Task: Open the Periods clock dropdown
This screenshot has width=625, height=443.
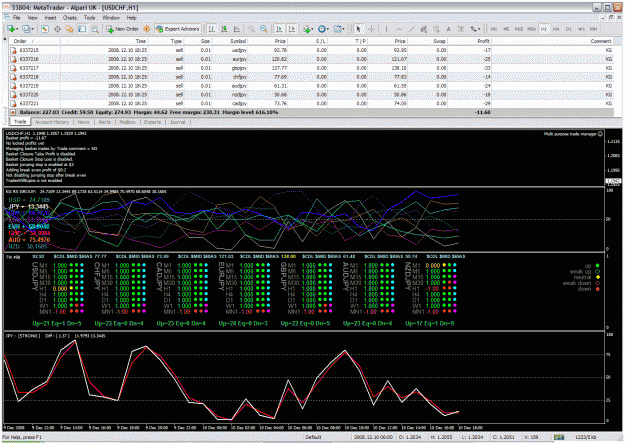Action: point(322,29)
